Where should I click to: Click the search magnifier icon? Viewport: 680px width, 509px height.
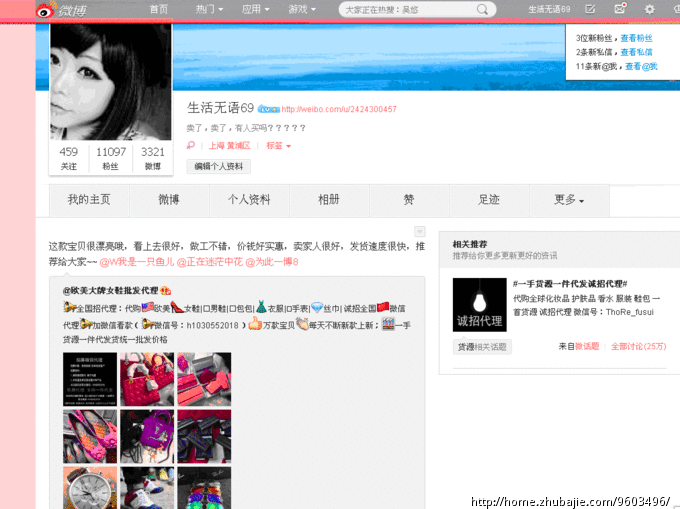coord(482,9)
